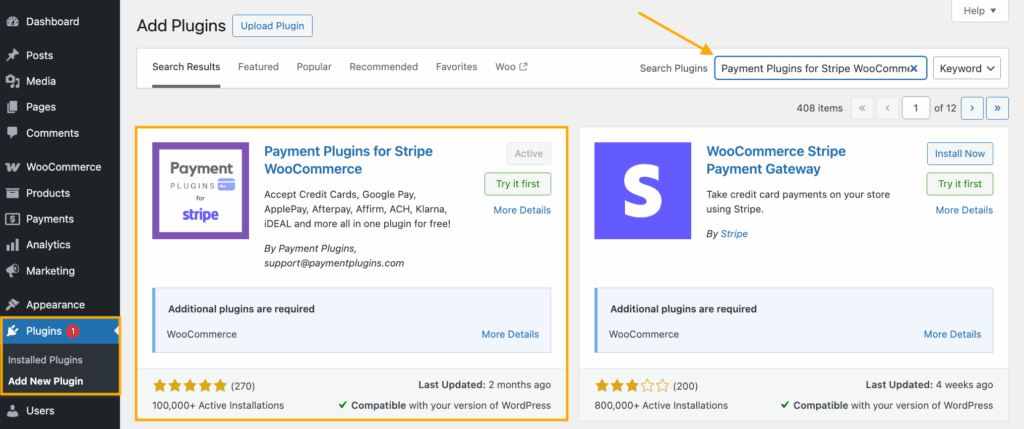Click the disabled first page arrow
The width and height of the screenshot is (1024, 429).
point(862,108)
